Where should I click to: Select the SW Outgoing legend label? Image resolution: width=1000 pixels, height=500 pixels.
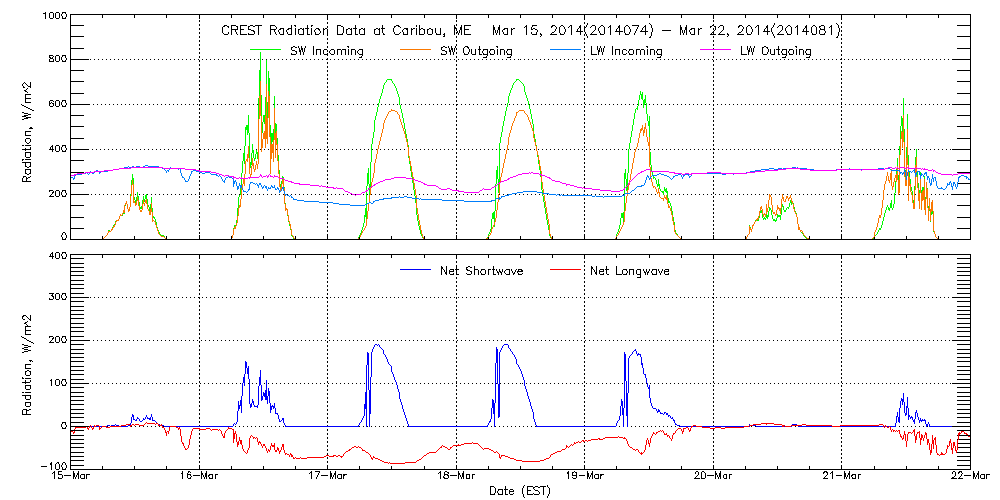click(x=479, y=51)
